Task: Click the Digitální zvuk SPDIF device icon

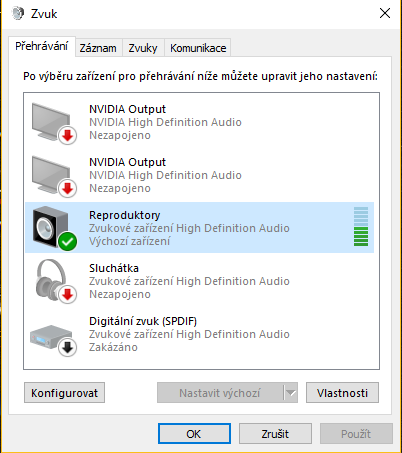Action: click(53, 339)
